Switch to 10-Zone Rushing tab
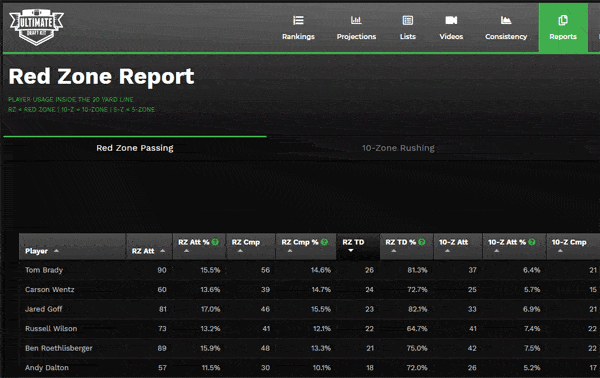The height and width of the screenshot is (378, 600). click(398, 148)
